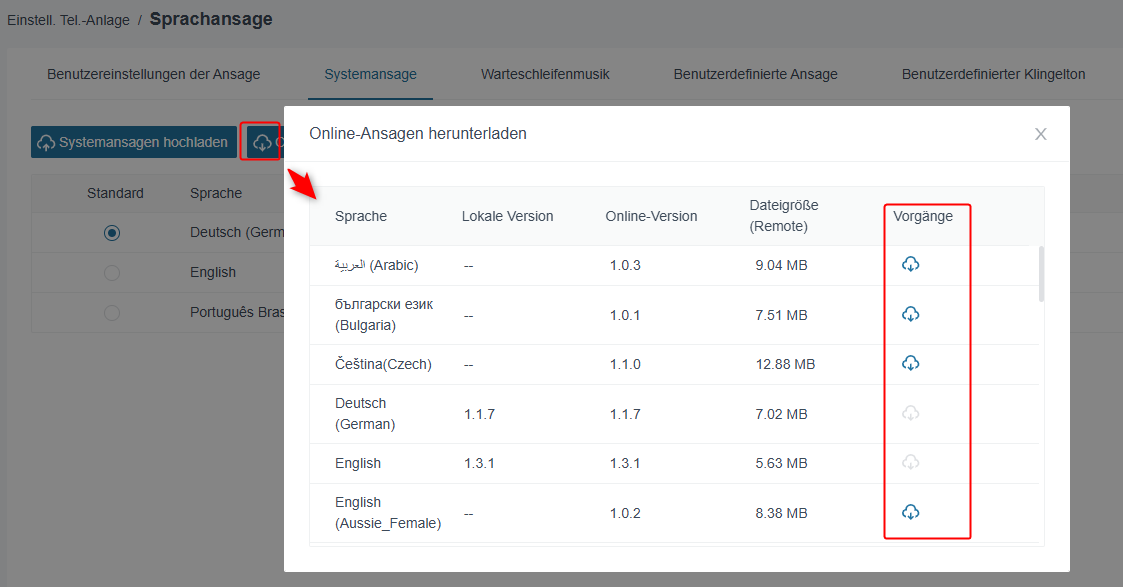Click file size 12.88 MB
Viewport: 1123px width, 587px height.
pos(785,364)
